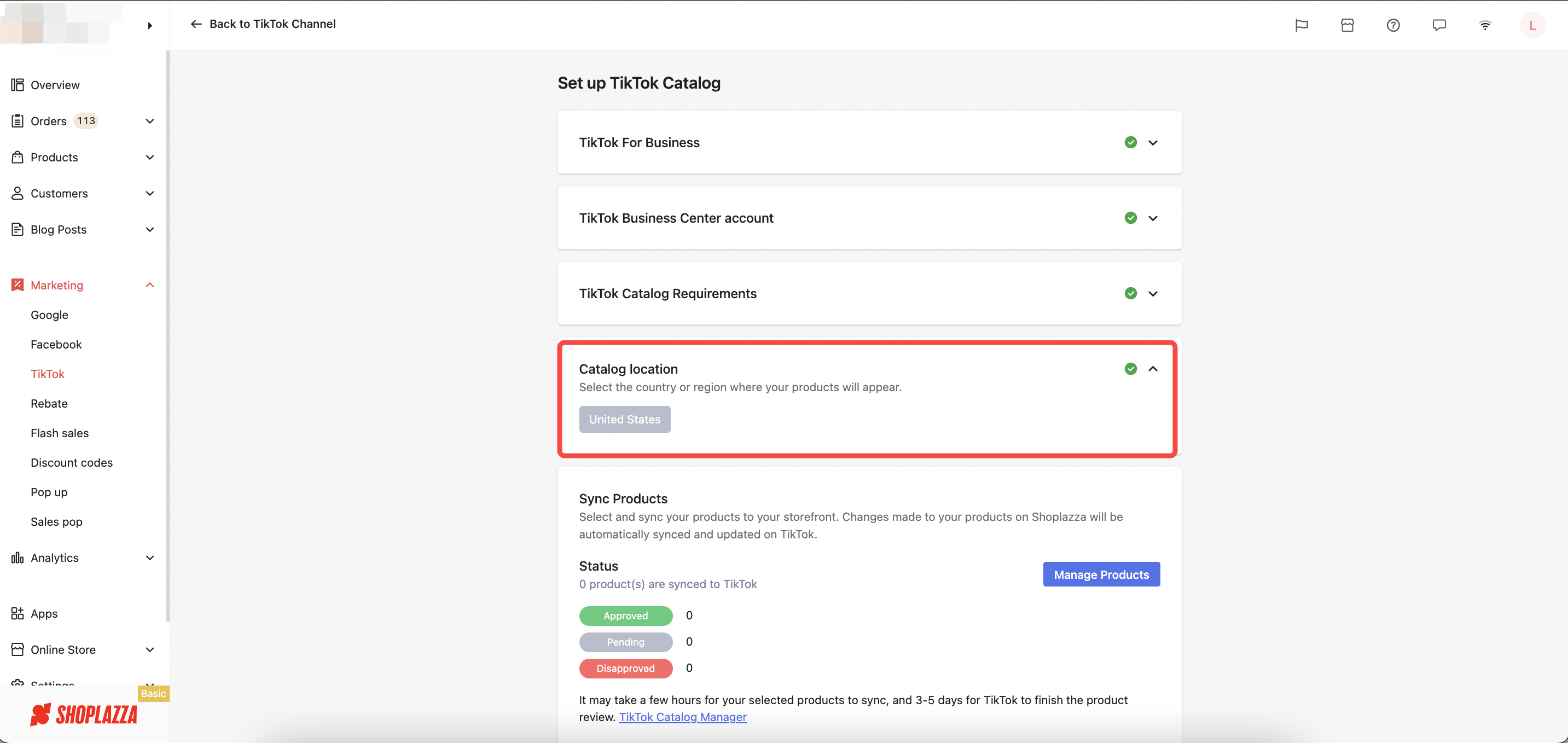Screen dimensions: 1568x743
Task: Click the back arrow icon
Action: (196, 24)
